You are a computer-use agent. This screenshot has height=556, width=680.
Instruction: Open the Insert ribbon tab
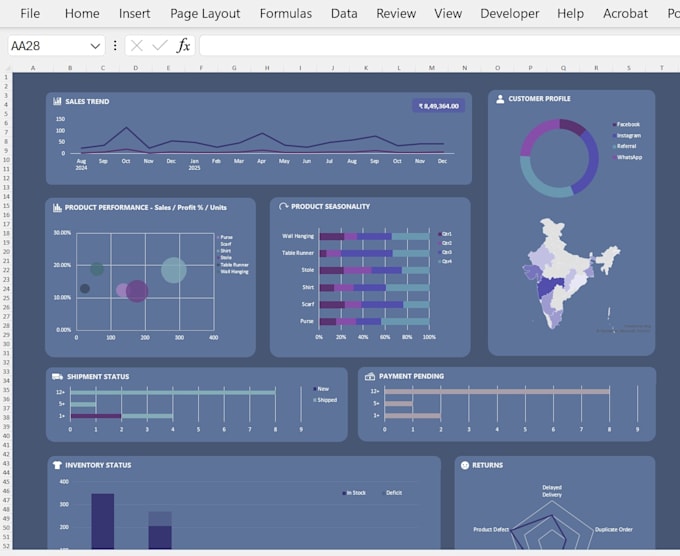134,13
